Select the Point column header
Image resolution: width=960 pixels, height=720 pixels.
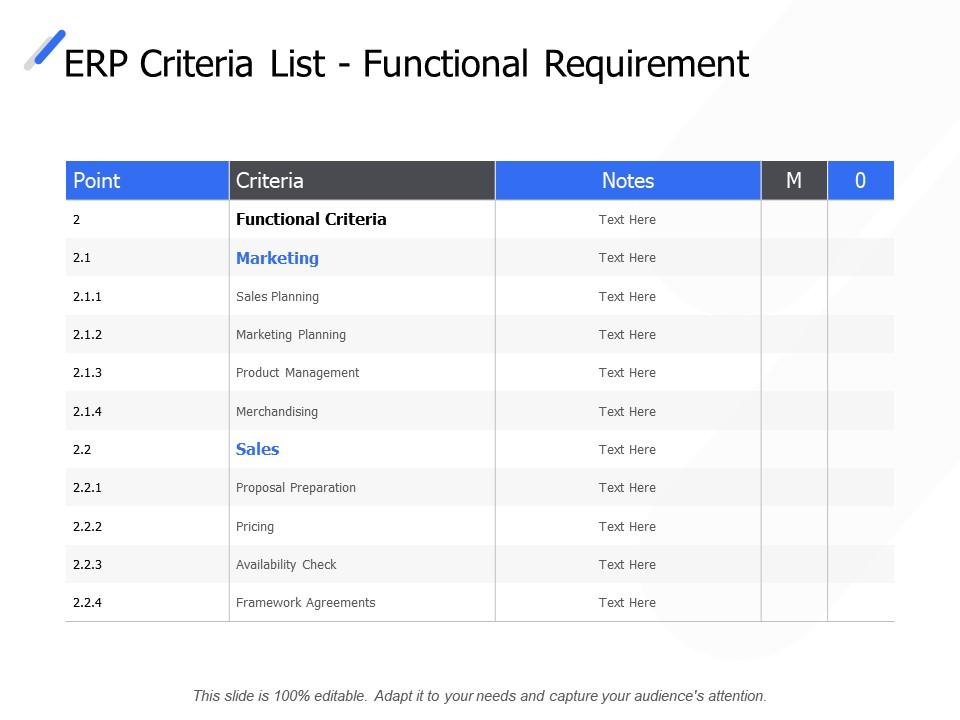tap(148, 181)
